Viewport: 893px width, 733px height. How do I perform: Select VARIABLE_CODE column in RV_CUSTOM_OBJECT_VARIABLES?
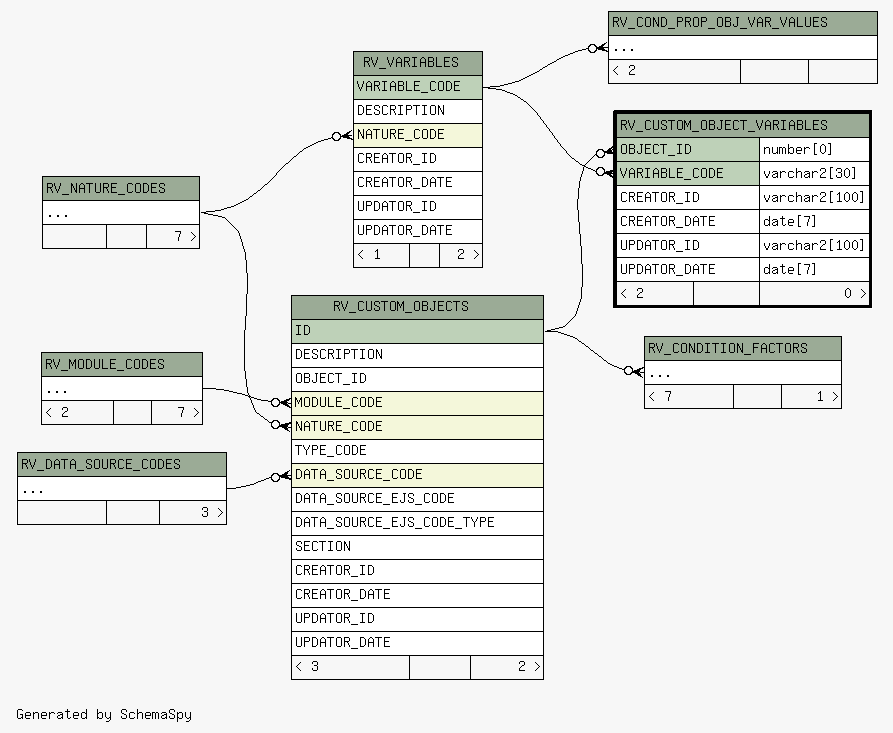(688, 174)
